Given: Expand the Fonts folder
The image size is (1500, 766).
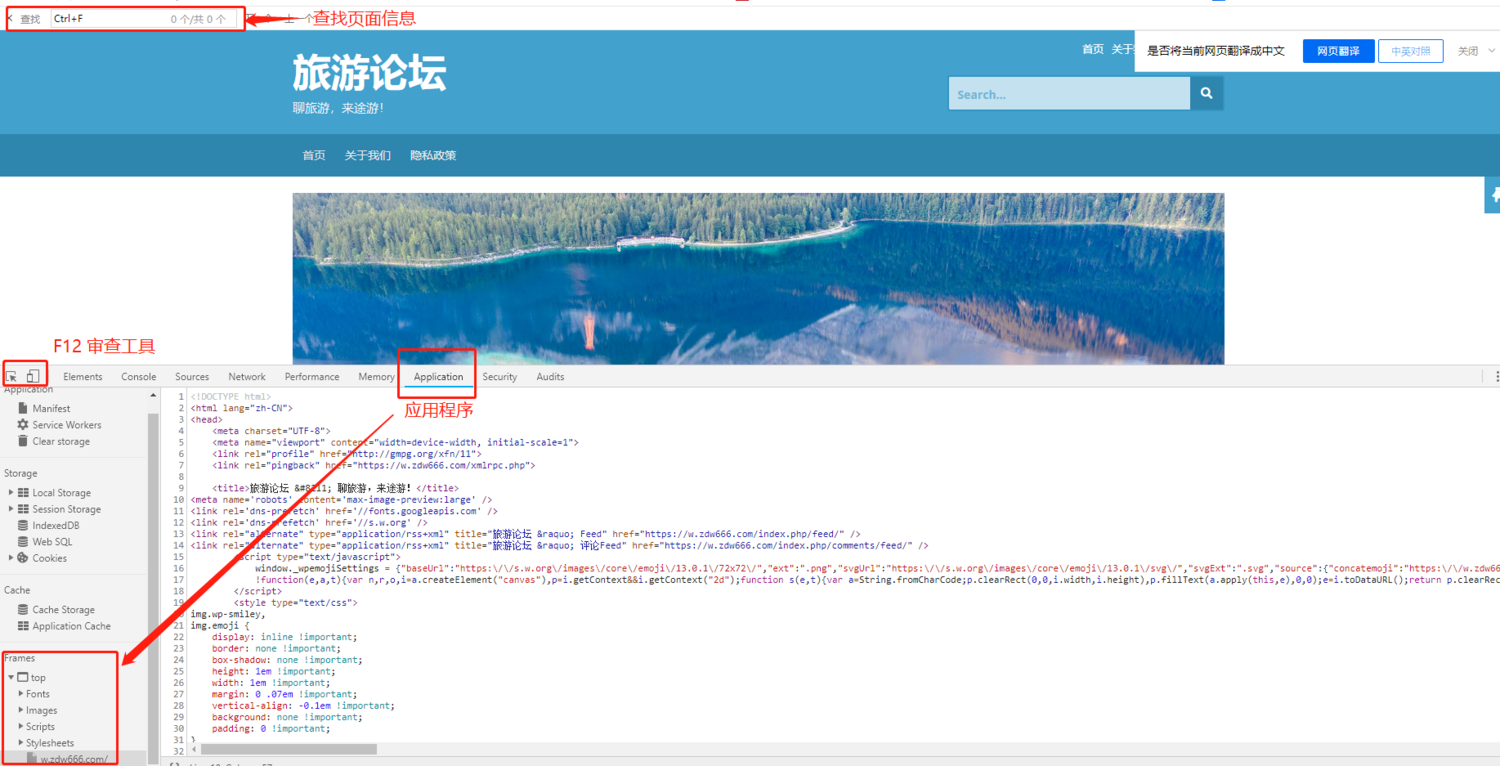Looking at the screenshot, I should coord(21,693).
